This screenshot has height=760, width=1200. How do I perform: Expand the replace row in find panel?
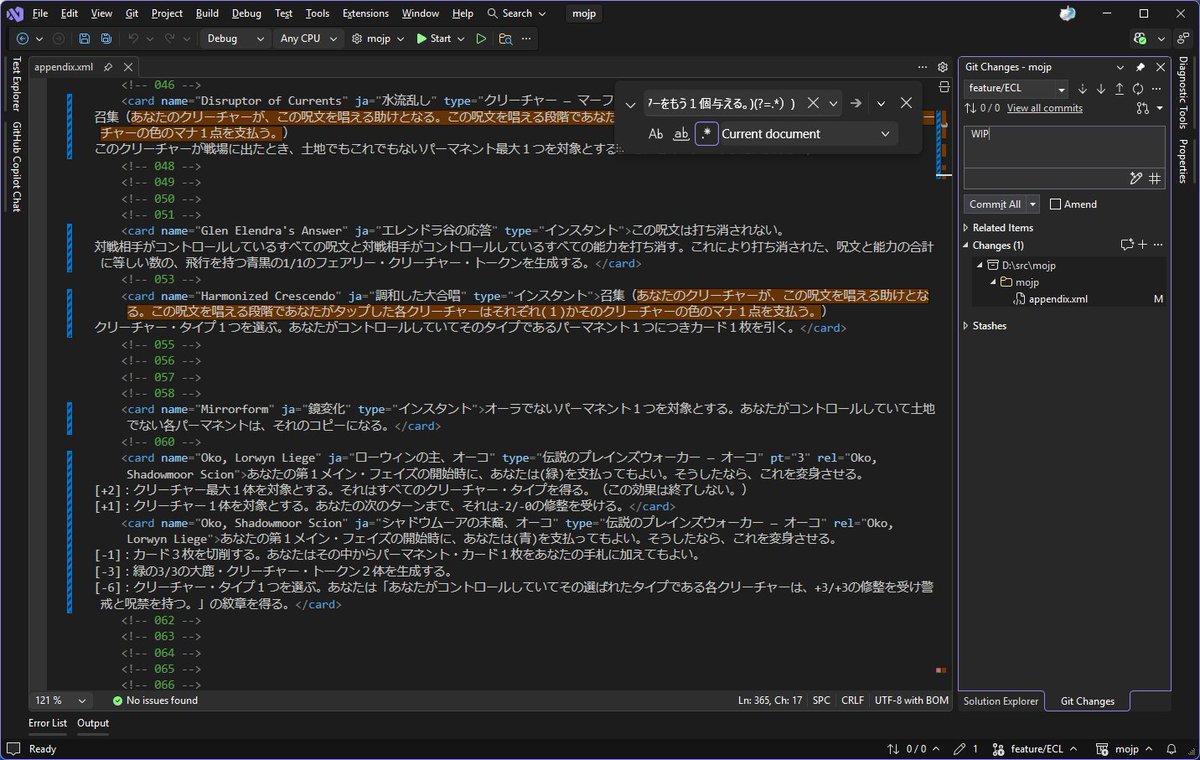(630, 104)
